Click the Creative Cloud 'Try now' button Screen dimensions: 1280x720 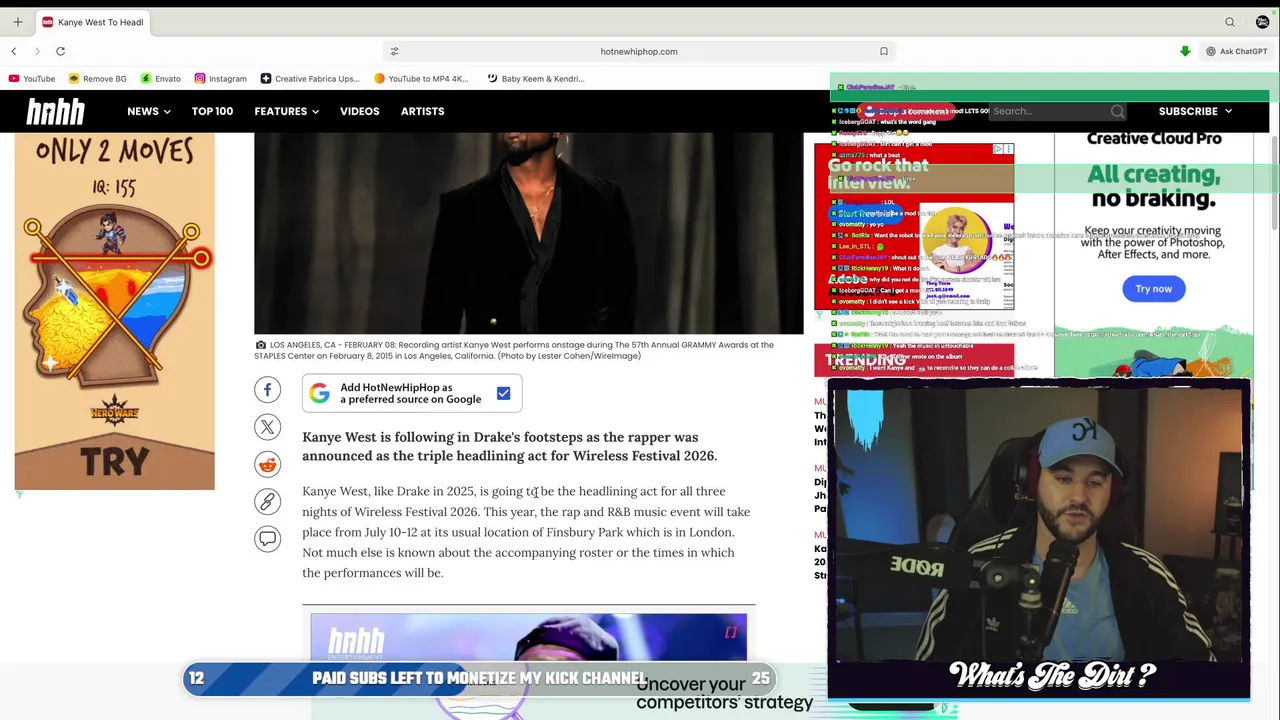tap(1153, 289)
